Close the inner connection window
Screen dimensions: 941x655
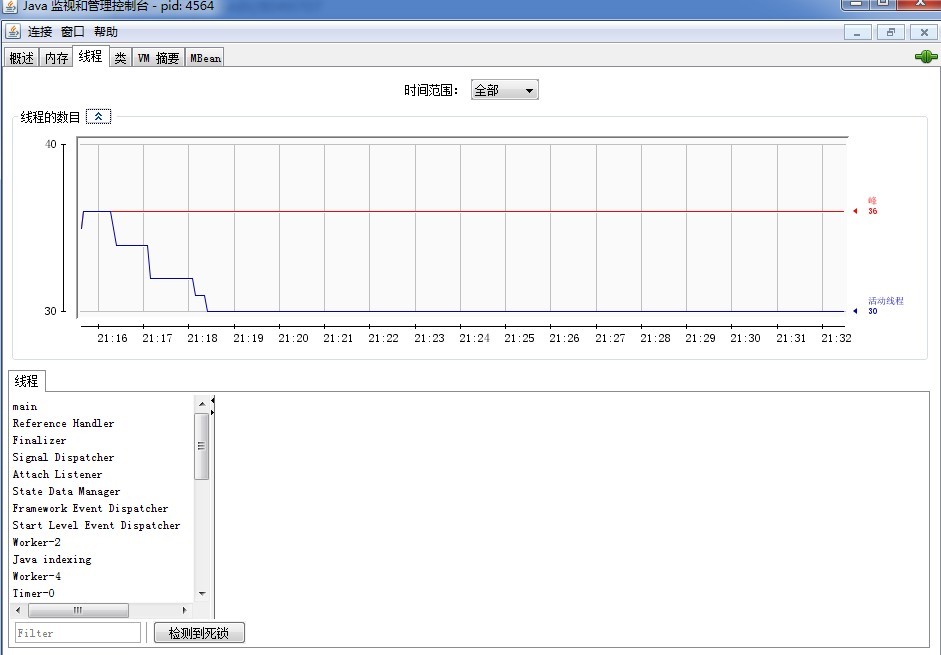coord(923,32)
